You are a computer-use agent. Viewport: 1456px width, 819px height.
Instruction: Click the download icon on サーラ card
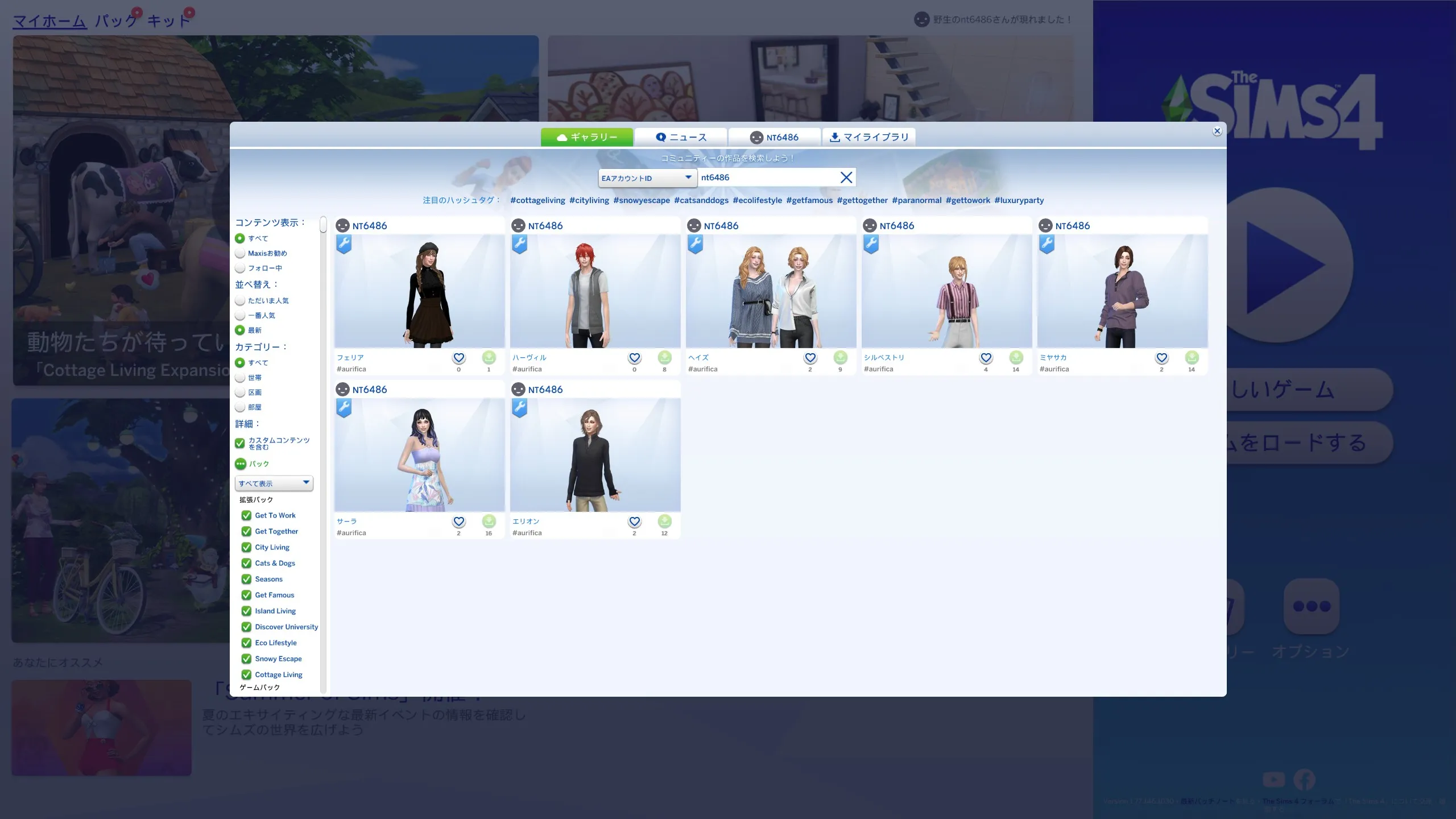[x=489, y=522]
